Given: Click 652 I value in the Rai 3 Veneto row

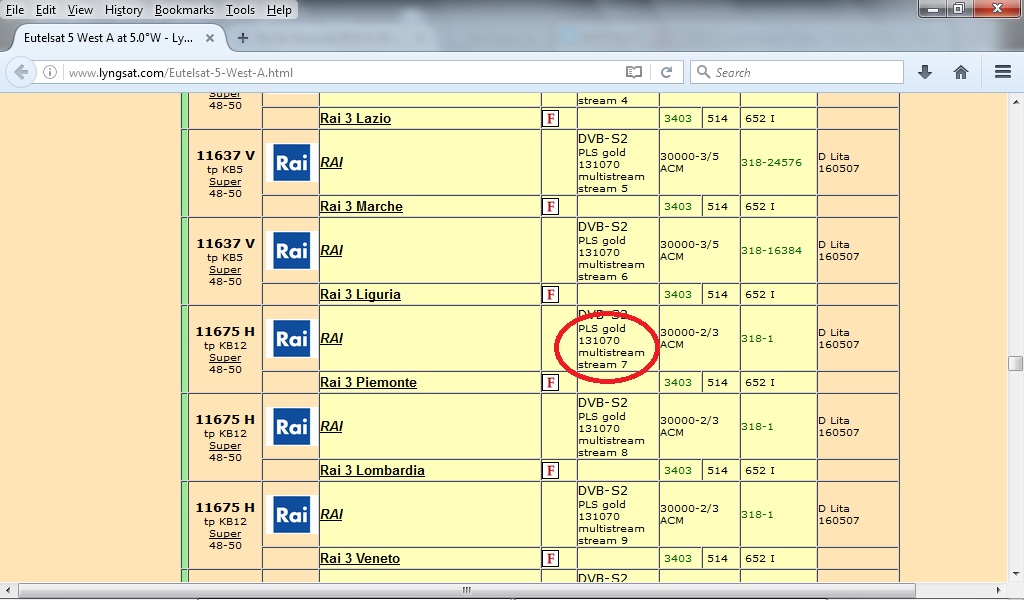Looking at the screenshot, I should 760,559.
